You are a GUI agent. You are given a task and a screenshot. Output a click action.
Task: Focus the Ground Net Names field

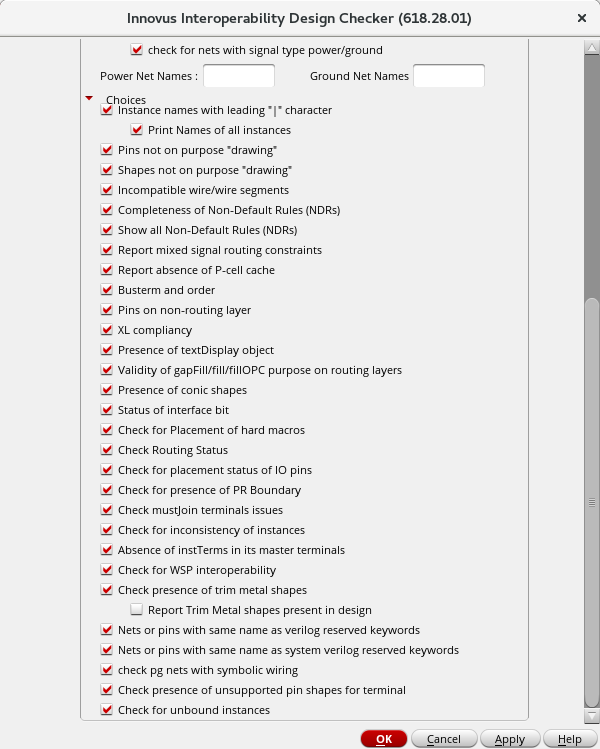coord(448,76)
